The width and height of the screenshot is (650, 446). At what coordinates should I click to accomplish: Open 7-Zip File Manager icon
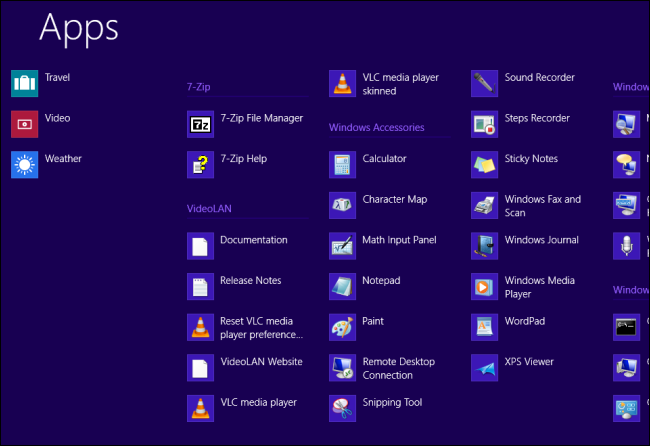pyautogui.click(x=200, y=124)
